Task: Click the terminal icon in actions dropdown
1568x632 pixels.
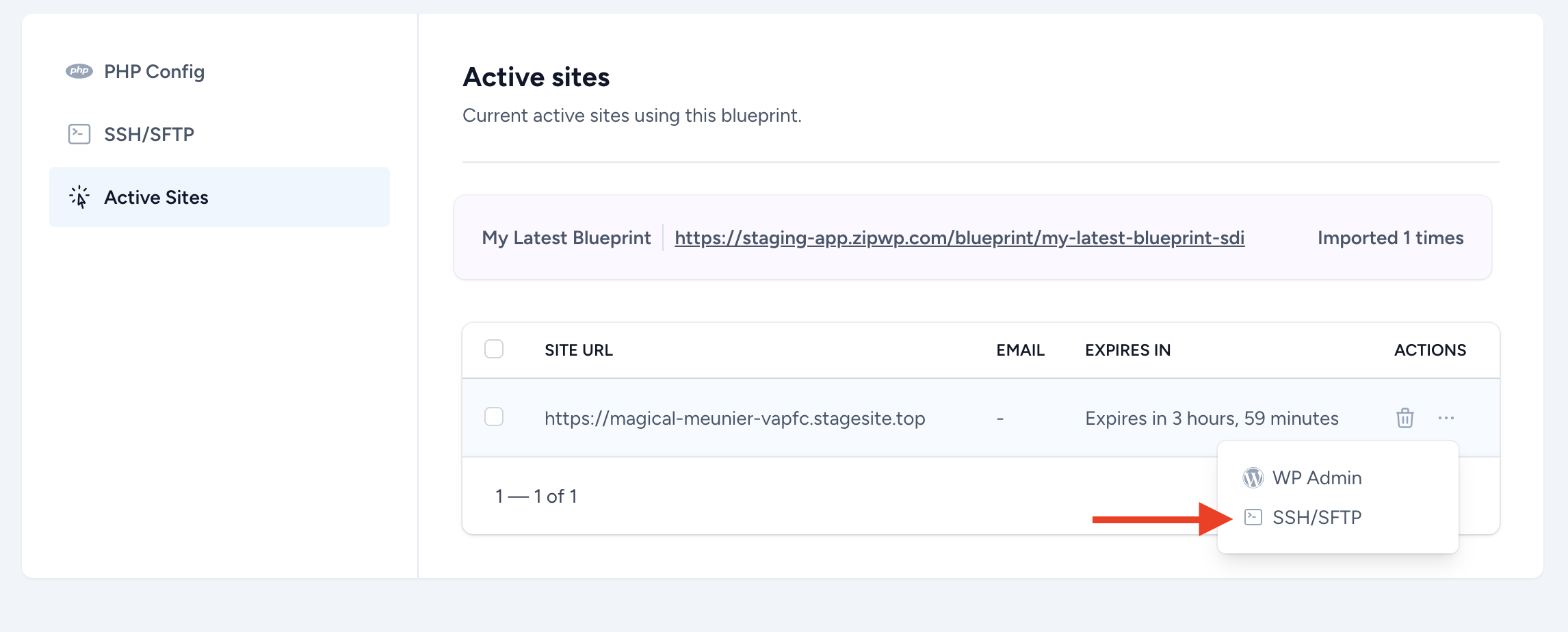Action: tap(1253, 517)
